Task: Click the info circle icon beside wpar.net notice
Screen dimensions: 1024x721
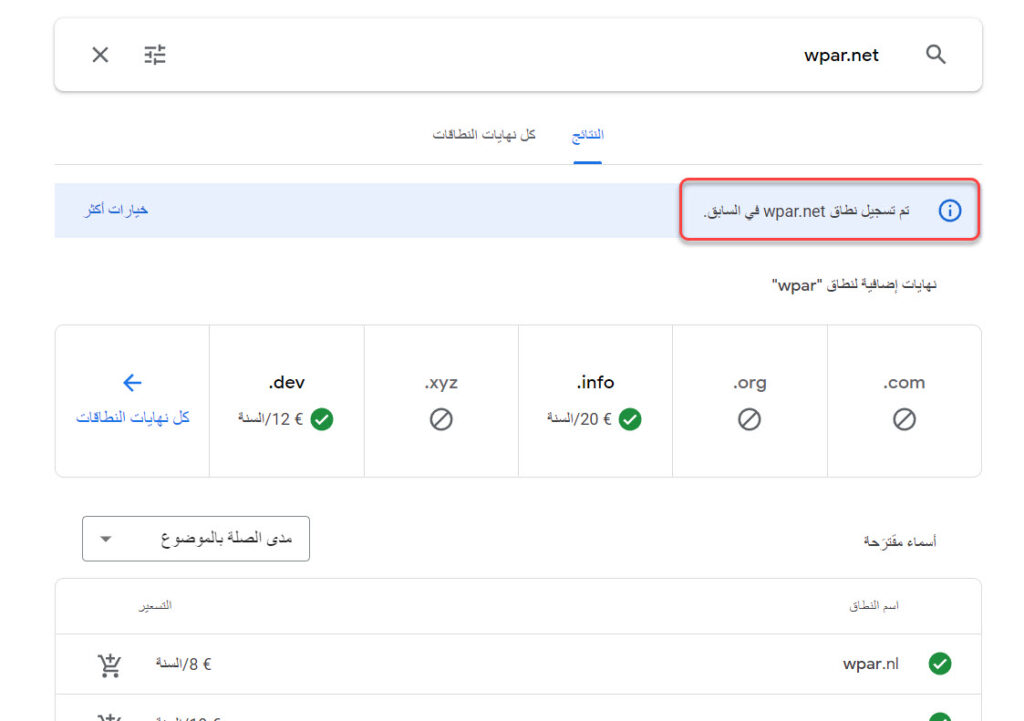Action: [x=950, y=210]
